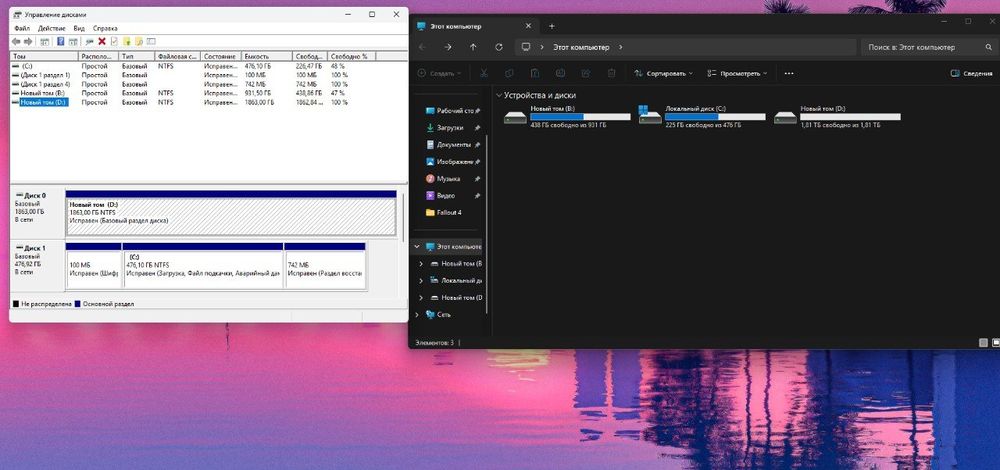
Task: Open Документы in Explorer sidebar
Action: click(x=452, y=145)
